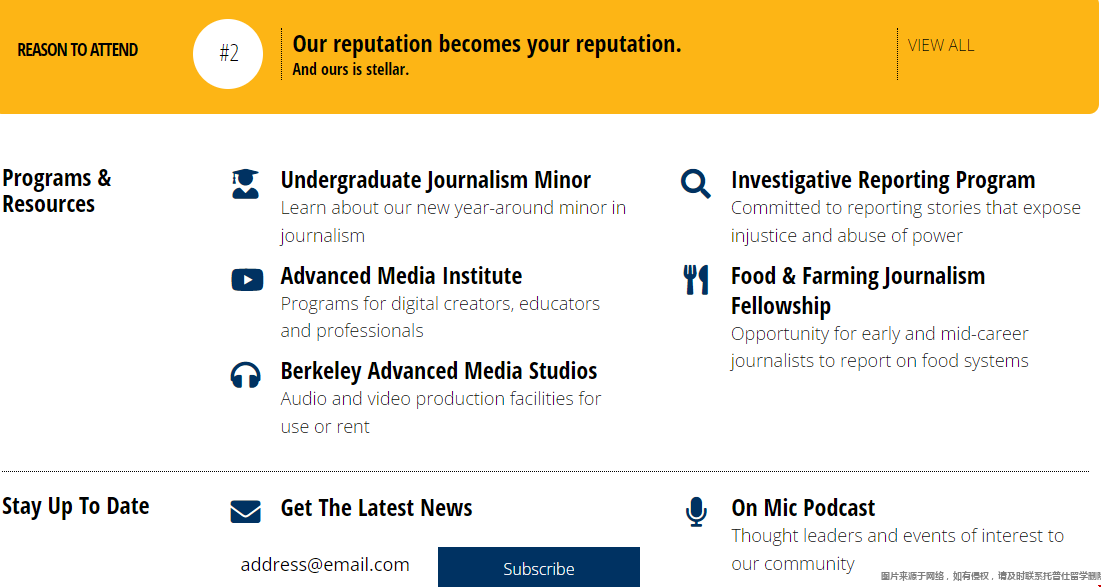Open the Investigative Reporting Program link

pos(883,180)
